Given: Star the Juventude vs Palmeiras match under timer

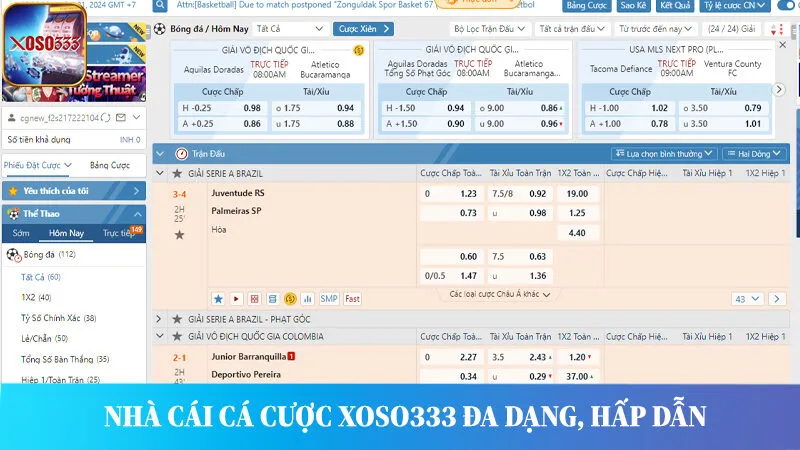Looking at the screenshot, I should [180, 235].
